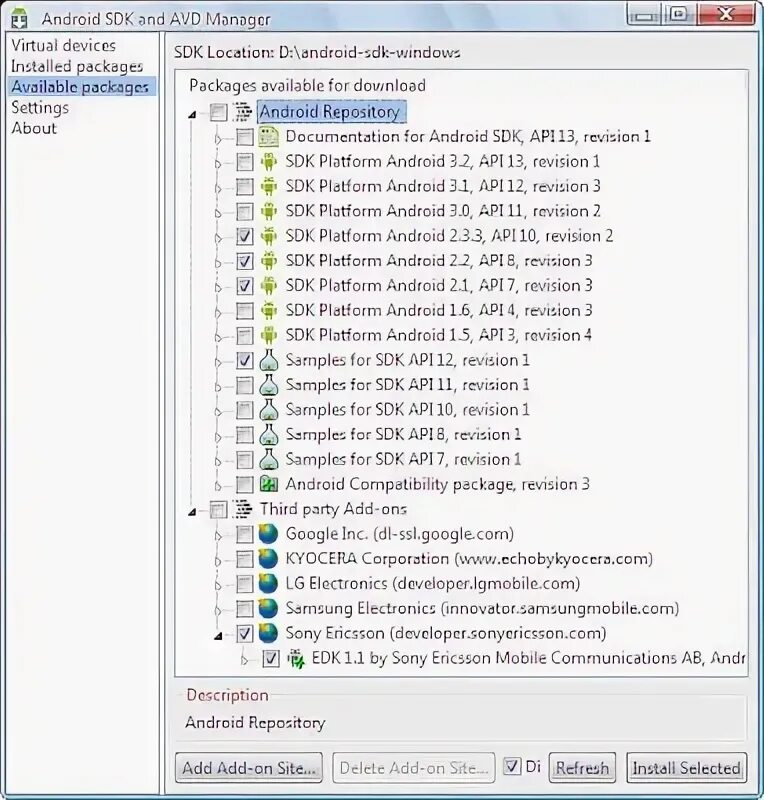Click the Android 1.6 platform robot icon
764x800 pixels.
coord(268,311)
